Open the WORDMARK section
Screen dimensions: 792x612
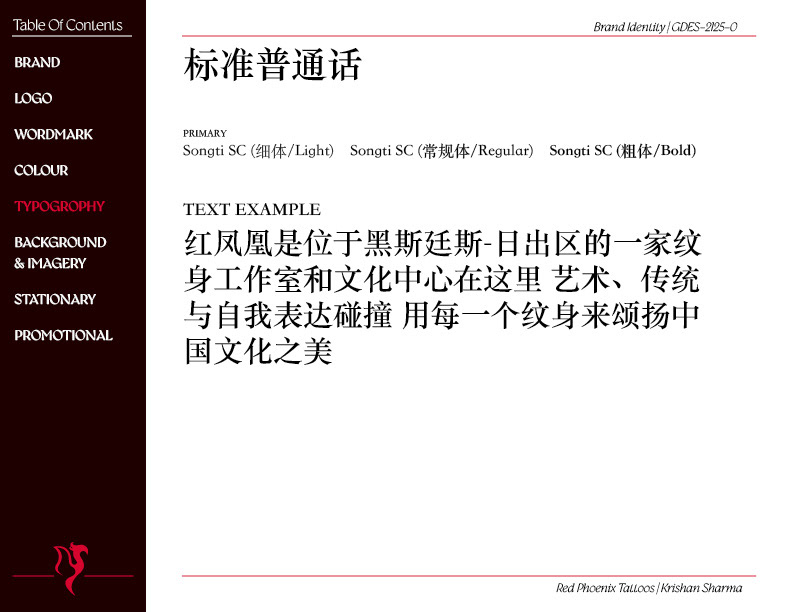point(54,134)
